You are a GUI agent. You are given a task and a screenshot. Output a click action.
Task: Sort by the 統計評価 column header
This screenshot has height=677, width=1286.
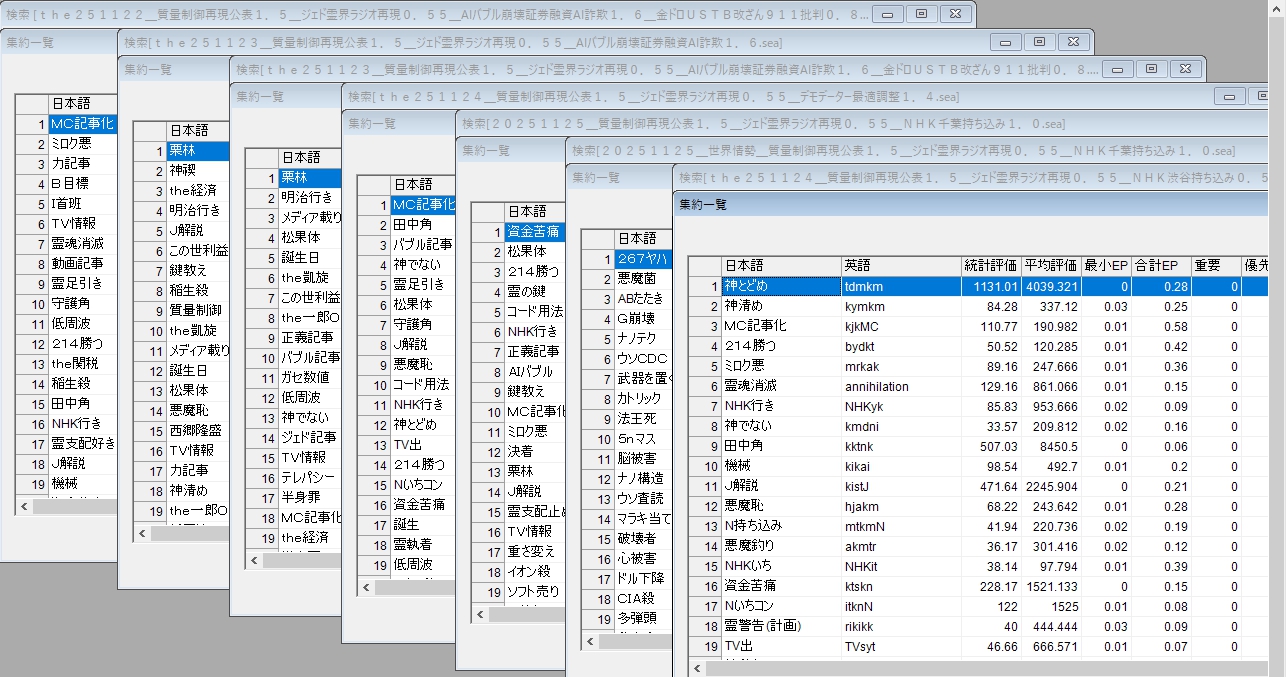[991, 265]
